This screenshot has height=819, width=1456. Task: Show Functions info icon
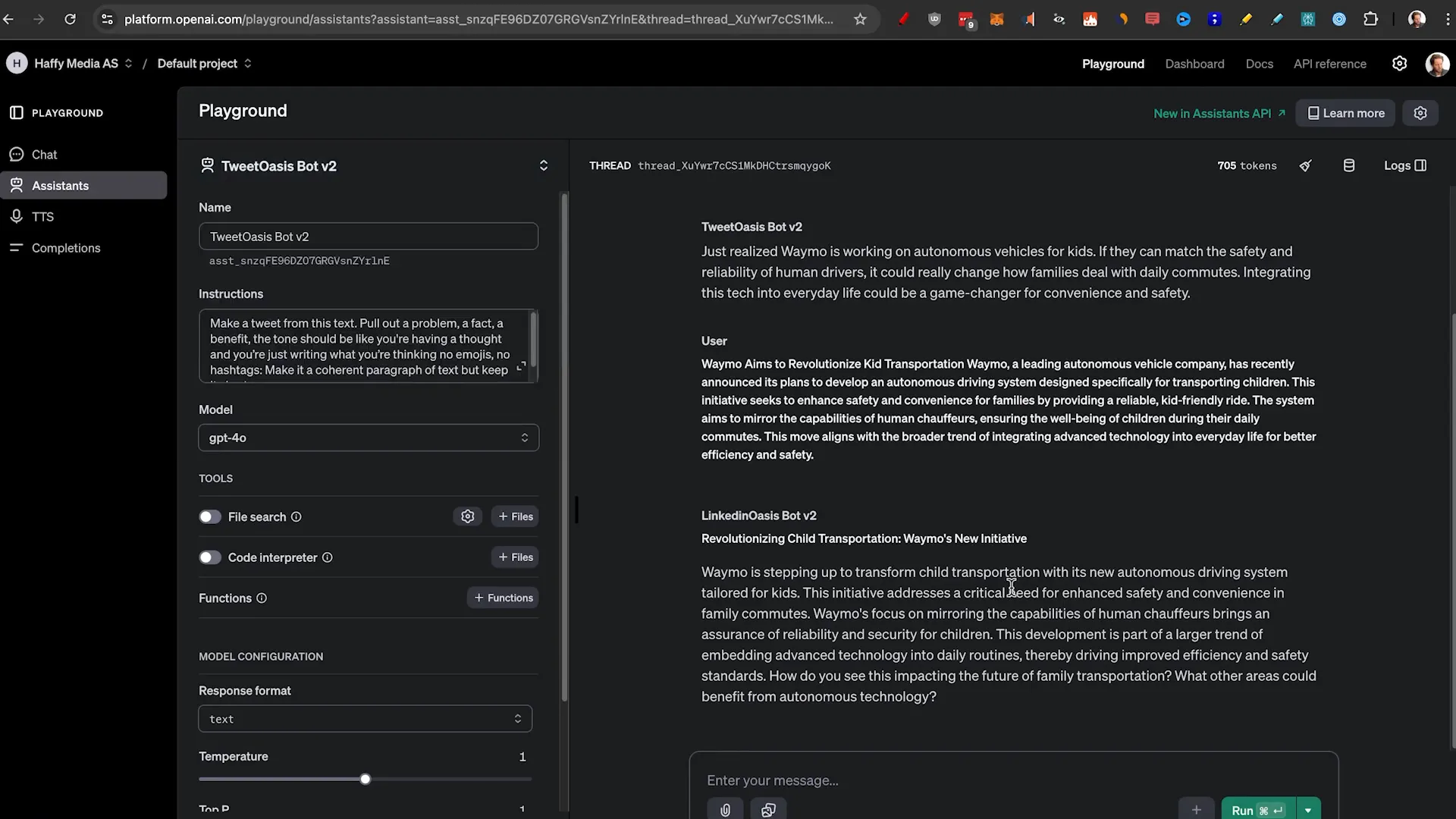(262, 598)
